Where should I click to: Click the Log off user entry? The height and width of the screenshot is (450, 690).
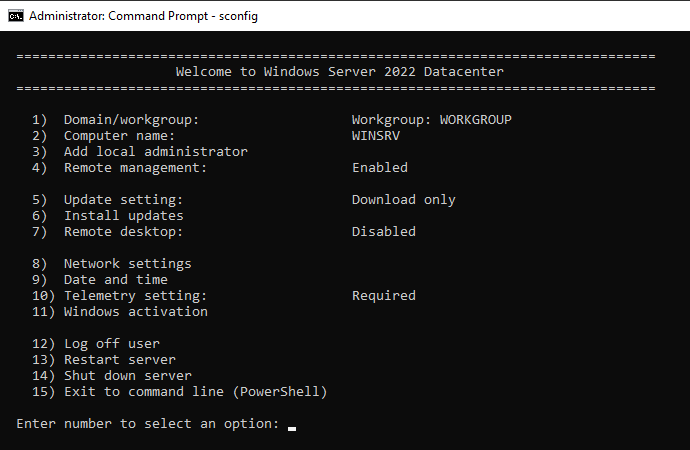[x=111, y=344]
